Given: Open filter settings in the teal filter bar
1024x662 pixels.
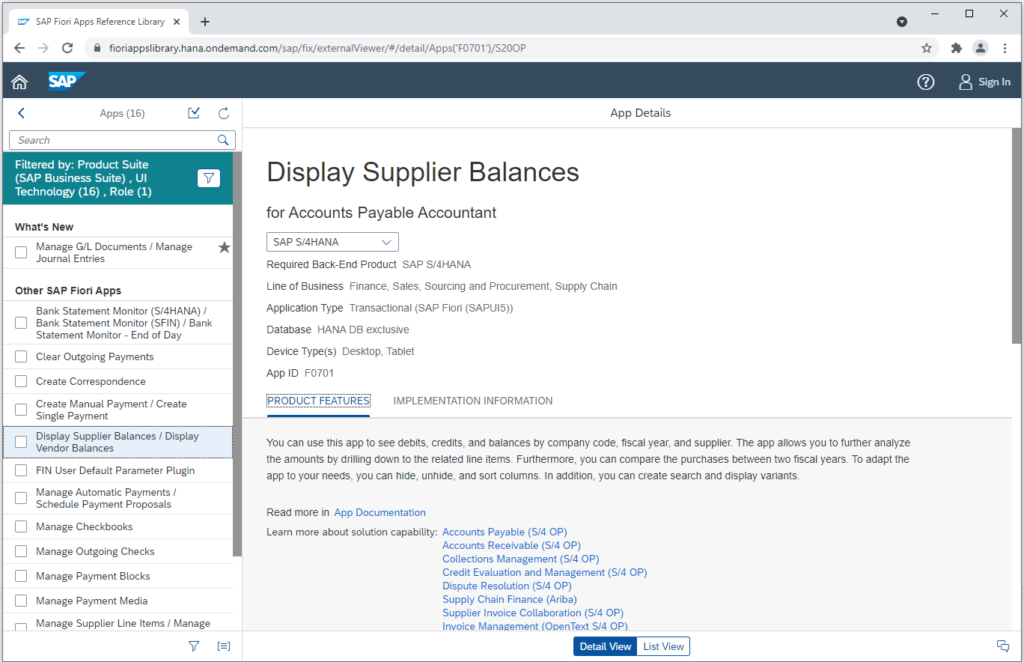Looking at the screenshot, I should (x=208, y=178).
